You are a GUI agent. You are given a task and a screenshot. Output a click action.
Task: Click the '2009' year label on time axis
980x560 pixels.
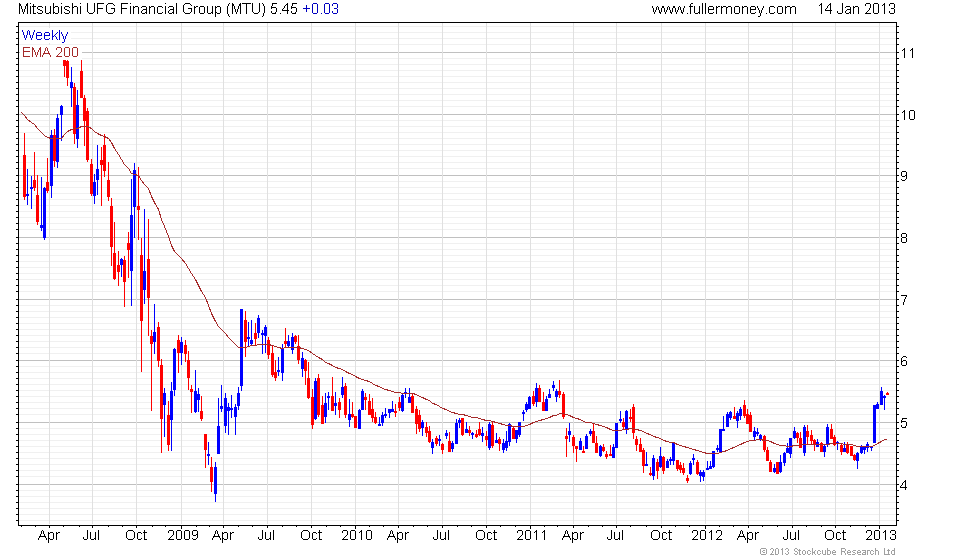tap(182, 536)
